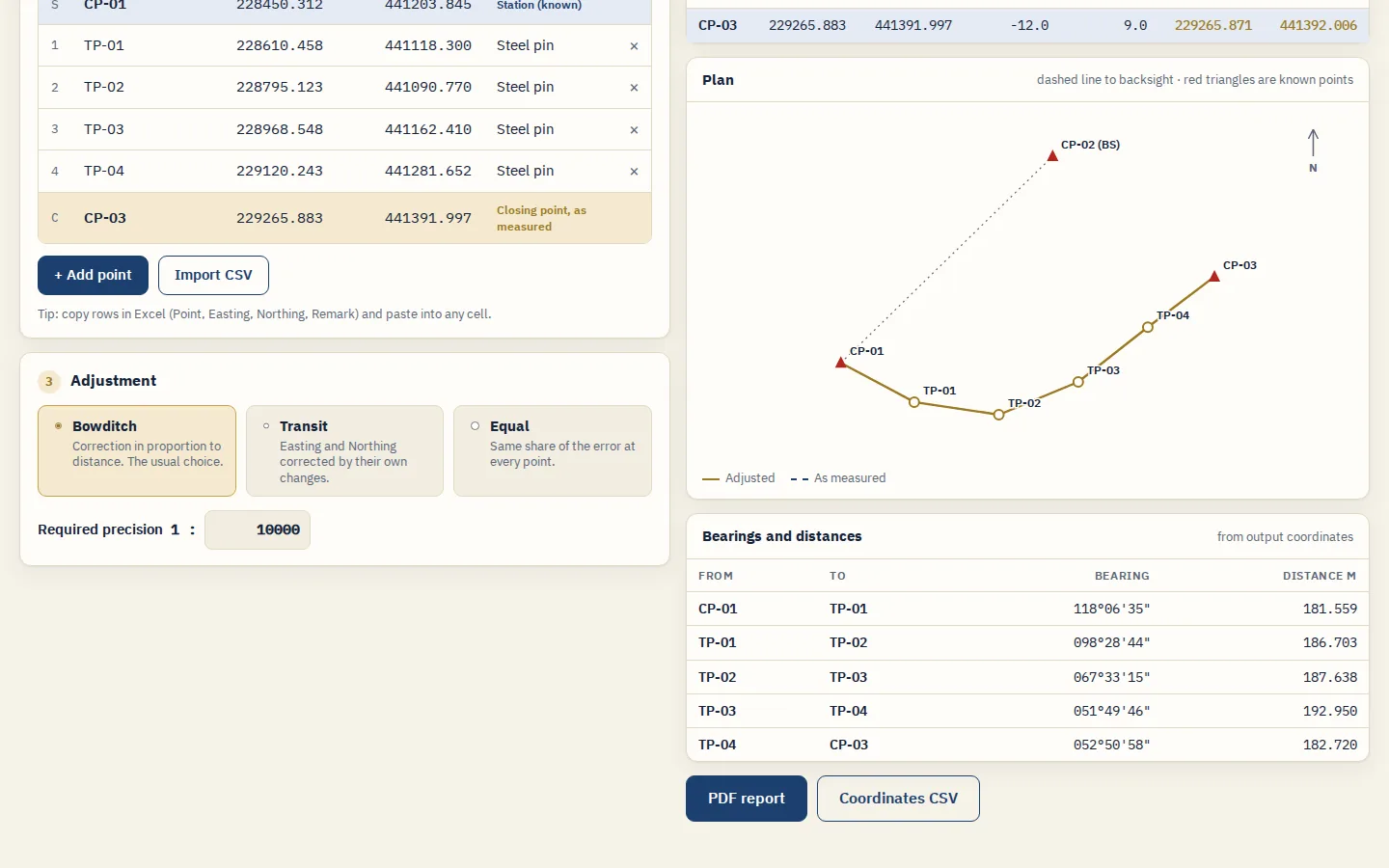This screenshot has width=1389, height=868.
Task: Select the Equal adjustment option
Action: (x=553, y=450)
